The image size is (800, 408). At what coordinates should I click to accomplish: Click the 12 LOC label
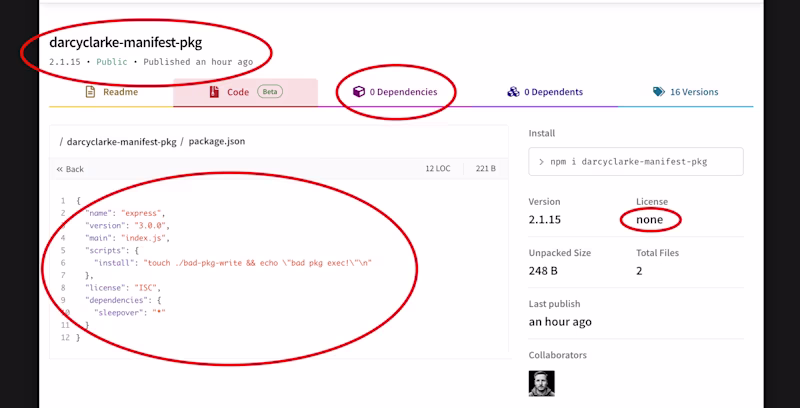(438, 169)
